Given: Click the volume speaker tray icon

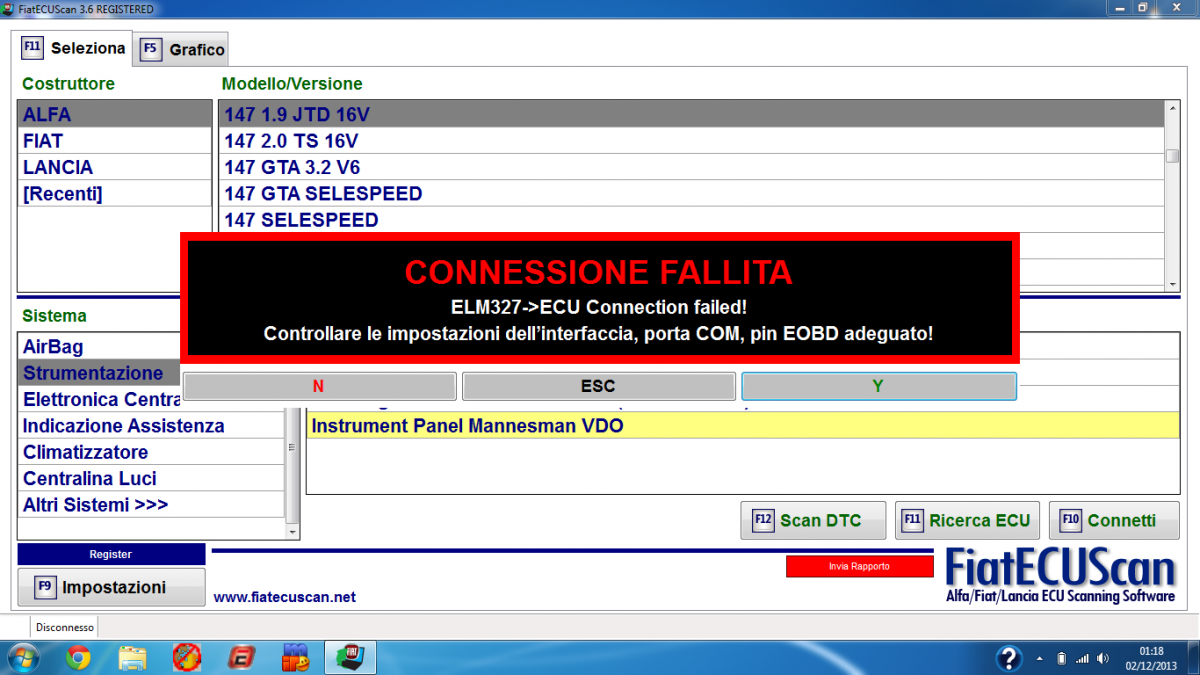Looking at the screenshot, I should tap(1103, 658).
